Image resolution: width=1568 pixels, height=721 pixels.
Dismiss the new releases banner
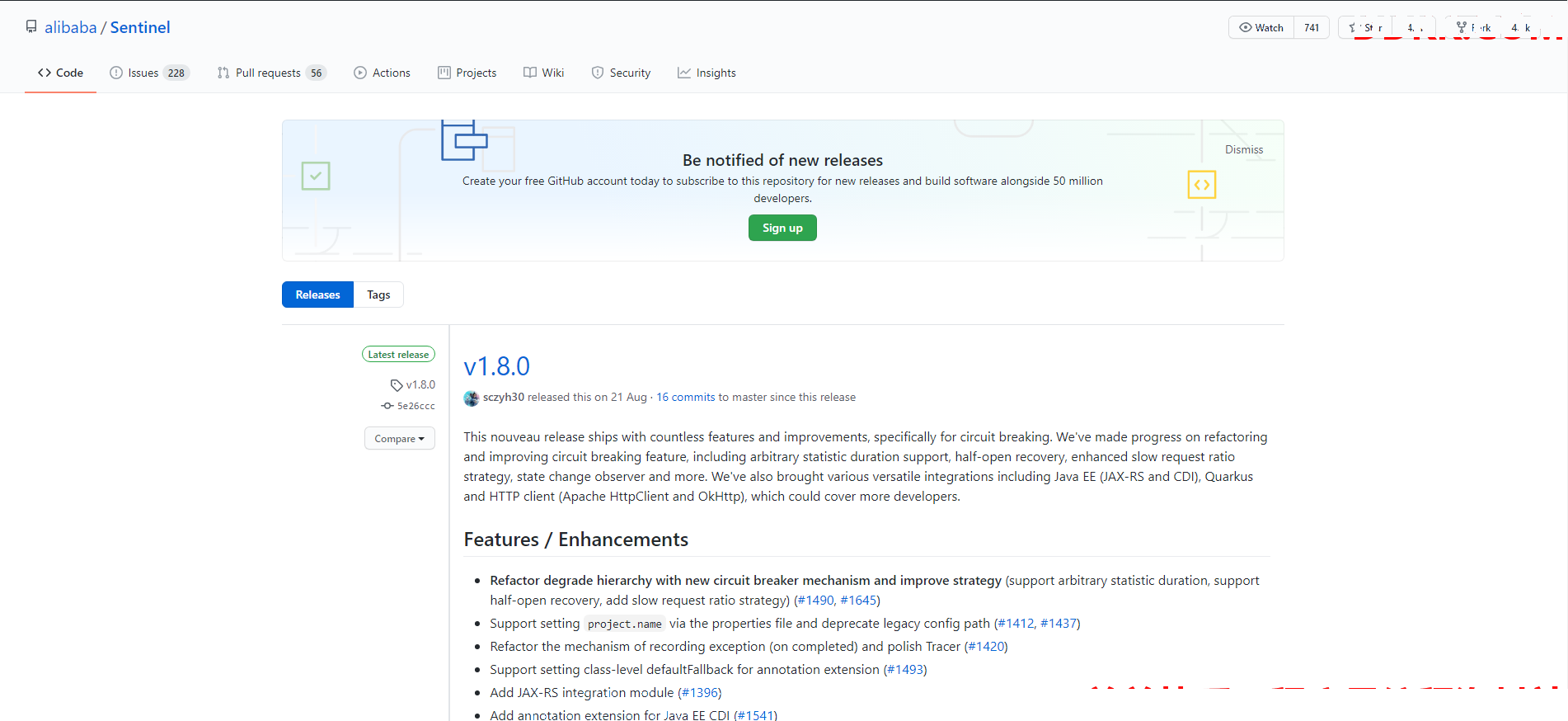pos(1243,149)
